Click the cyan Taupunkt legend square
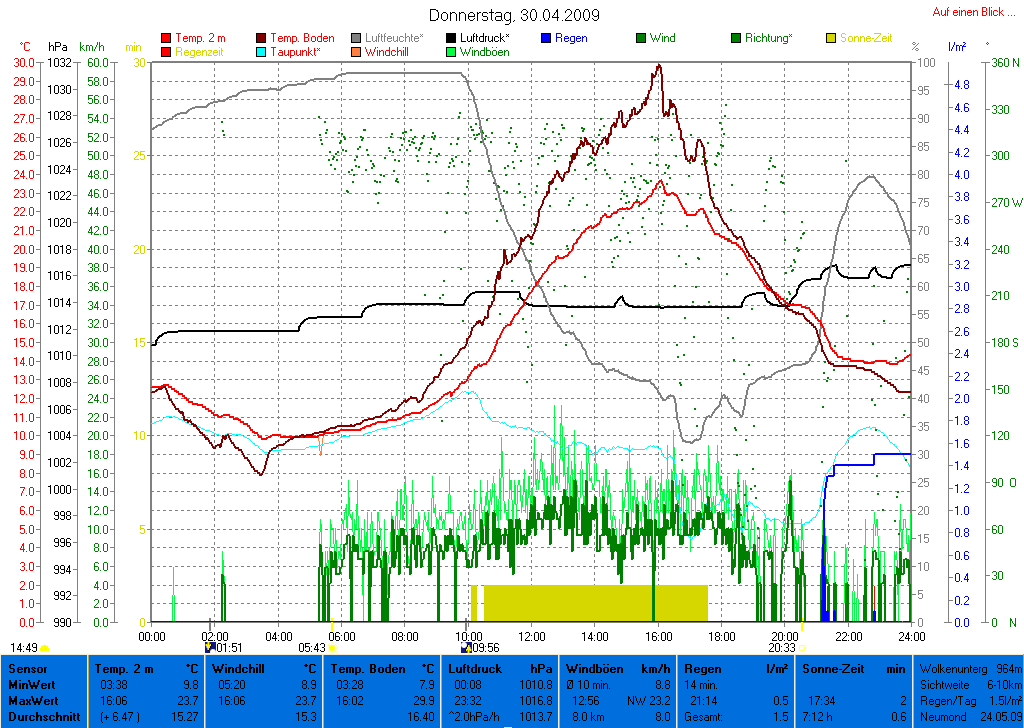This screenshot has height=728, width=1024. click(262, 52)
